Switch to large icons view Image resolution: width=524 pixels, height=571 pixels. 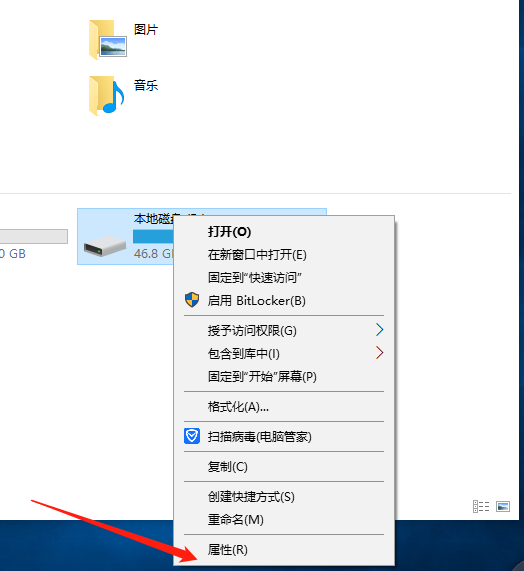pyautogui.click(x=503, y=507)
